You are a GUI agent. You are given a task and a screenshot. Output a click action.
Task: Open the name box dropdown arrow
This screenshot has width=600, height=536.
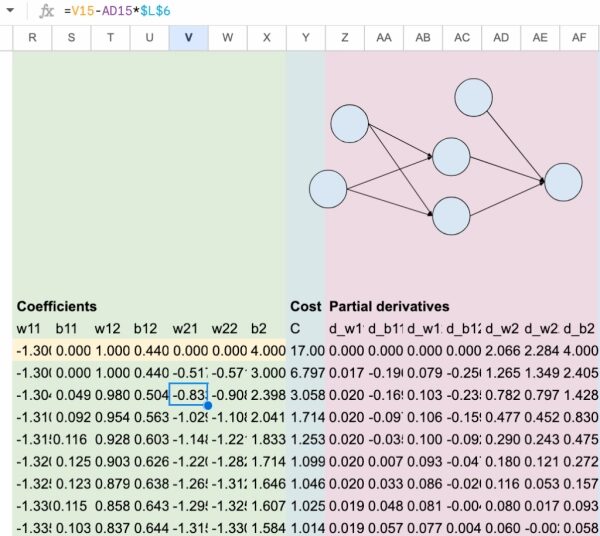pyautogui.click(x=9, y=11)
